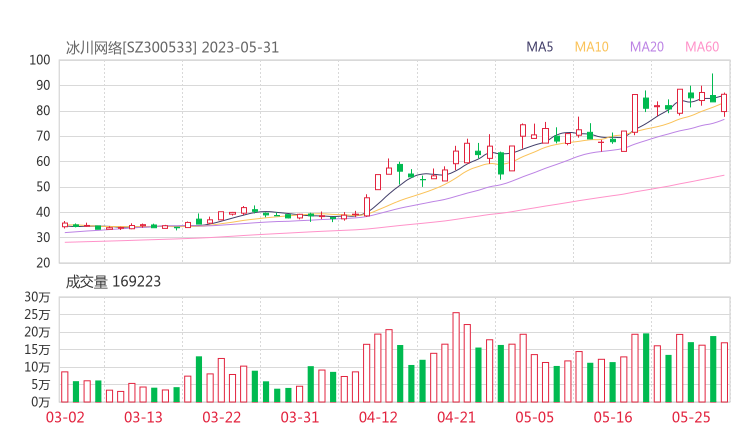This screenshot has height=440, width=740.
Task: Click the MA5 legend label
Action: tap(539, 47)
